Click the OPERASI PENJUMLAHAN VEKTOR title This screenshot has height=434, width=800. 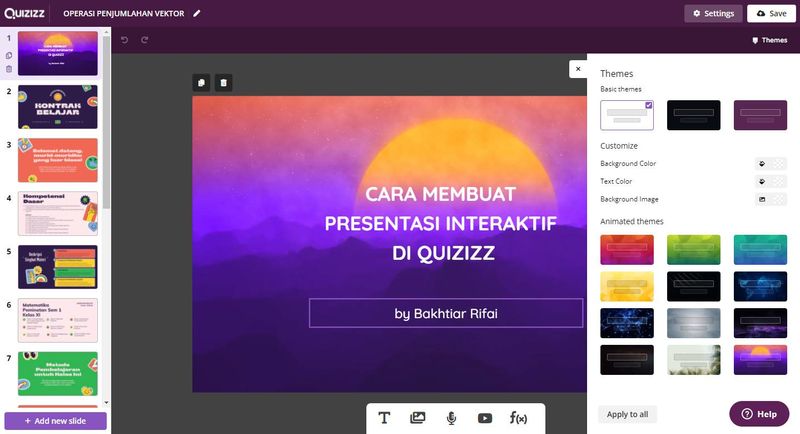[123, 14]
